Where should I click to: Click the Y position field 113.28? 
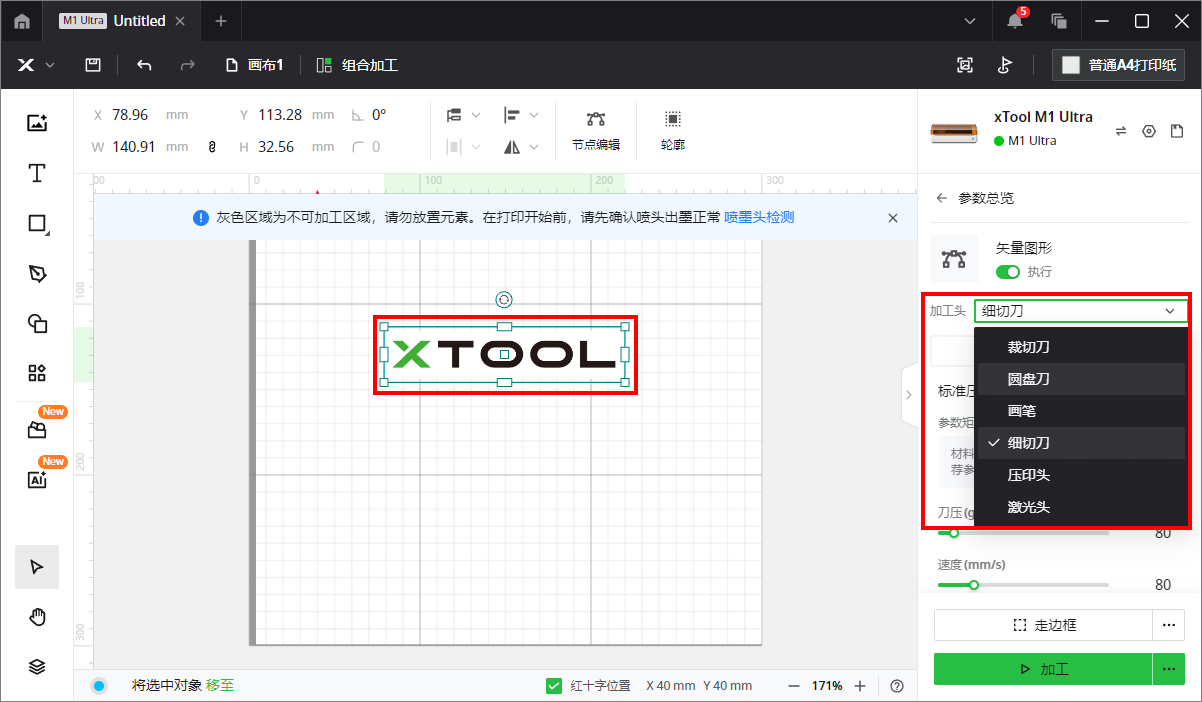282,115
